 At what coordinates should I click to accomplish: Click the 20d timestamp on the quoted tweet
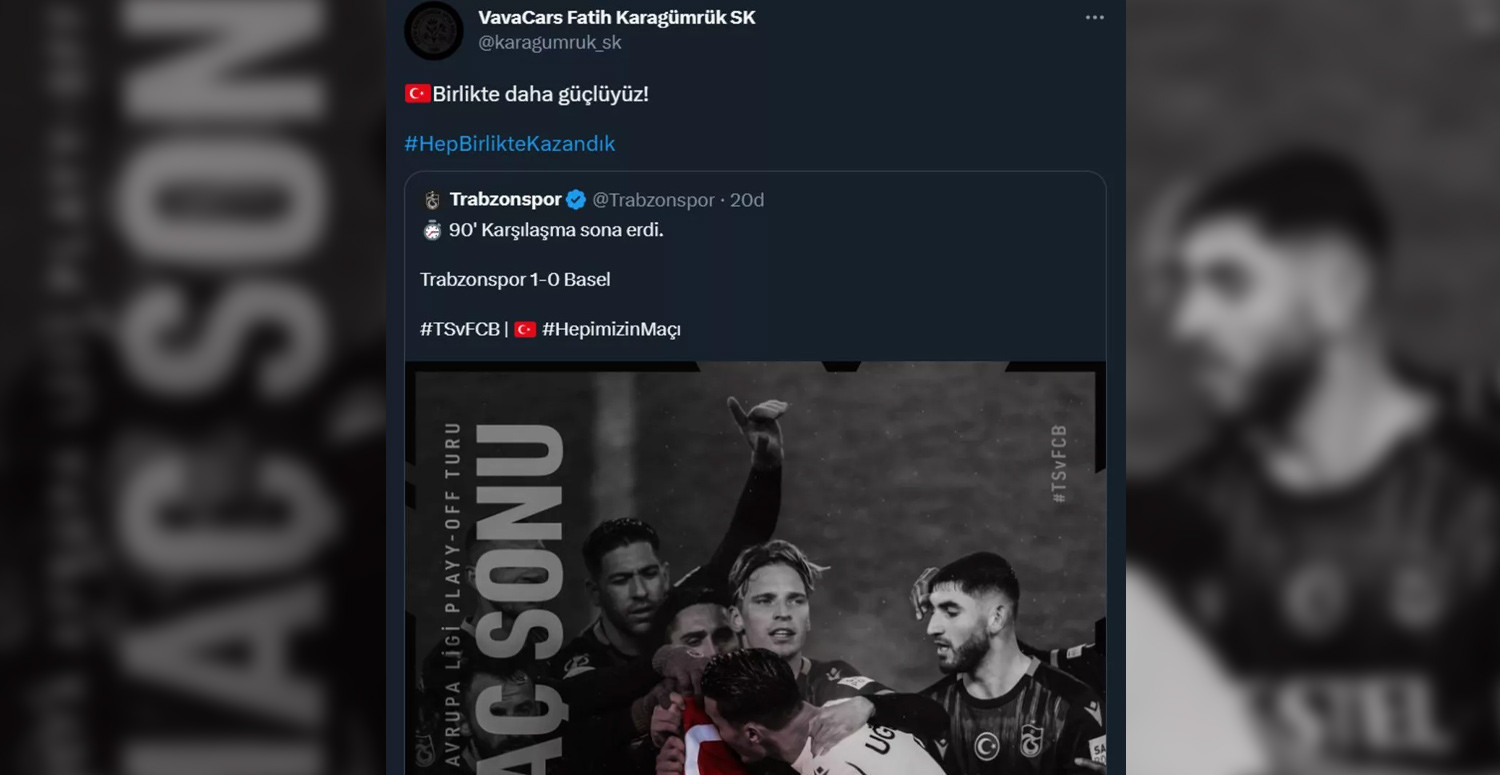pos(748,199)
